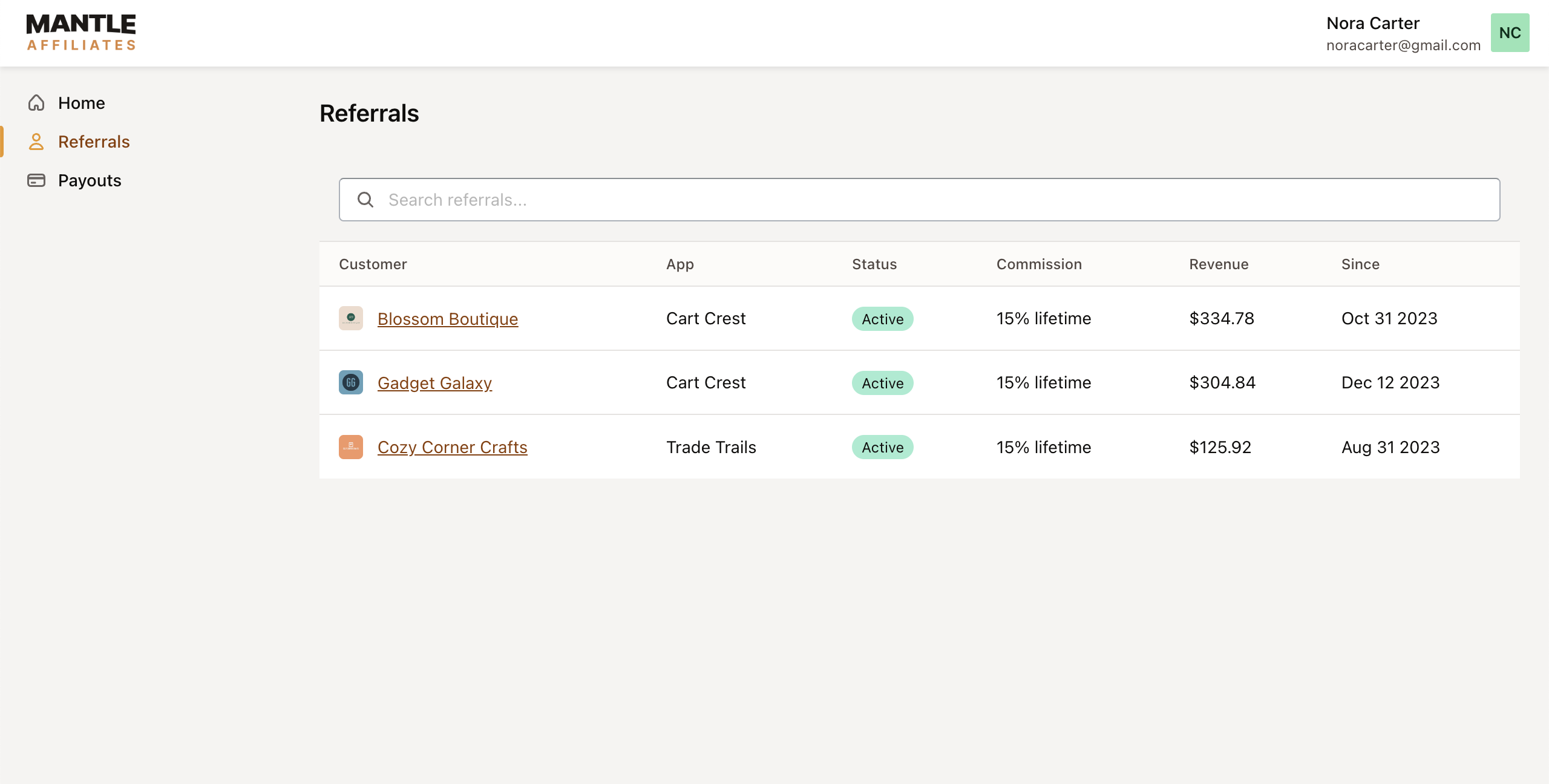The image size is (1549, 784).
Task: Switch to the Payouts section
Action: pos(89,180)
